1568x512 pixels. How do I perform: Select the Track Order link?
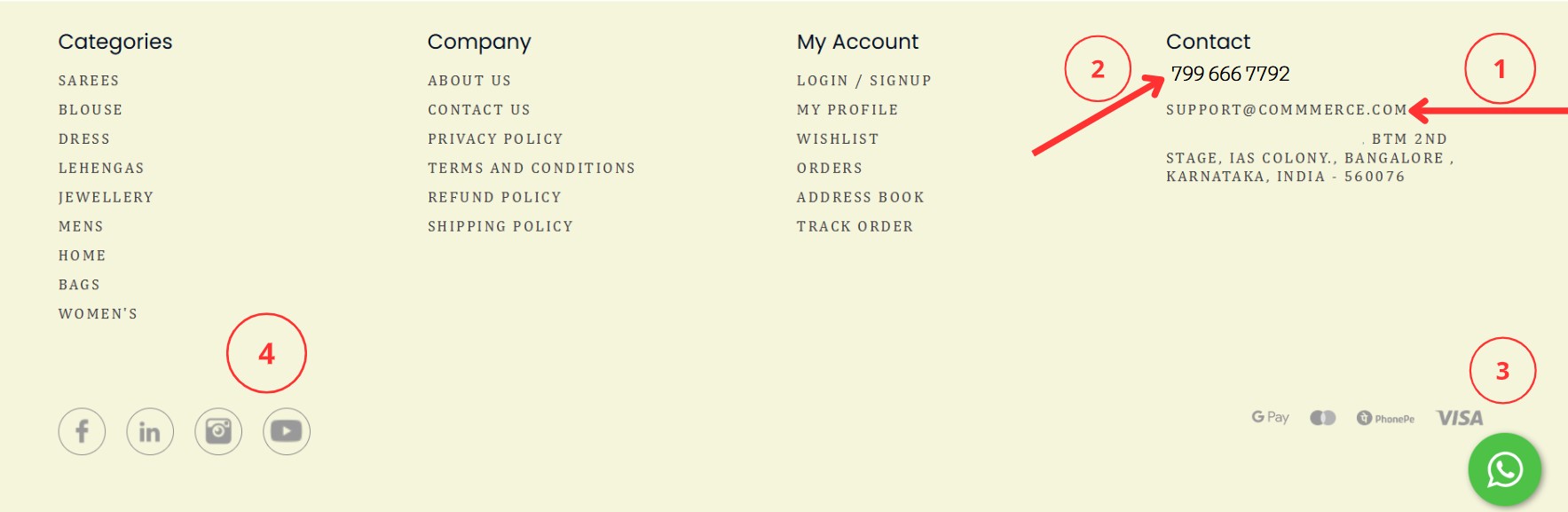click(855, 227)
